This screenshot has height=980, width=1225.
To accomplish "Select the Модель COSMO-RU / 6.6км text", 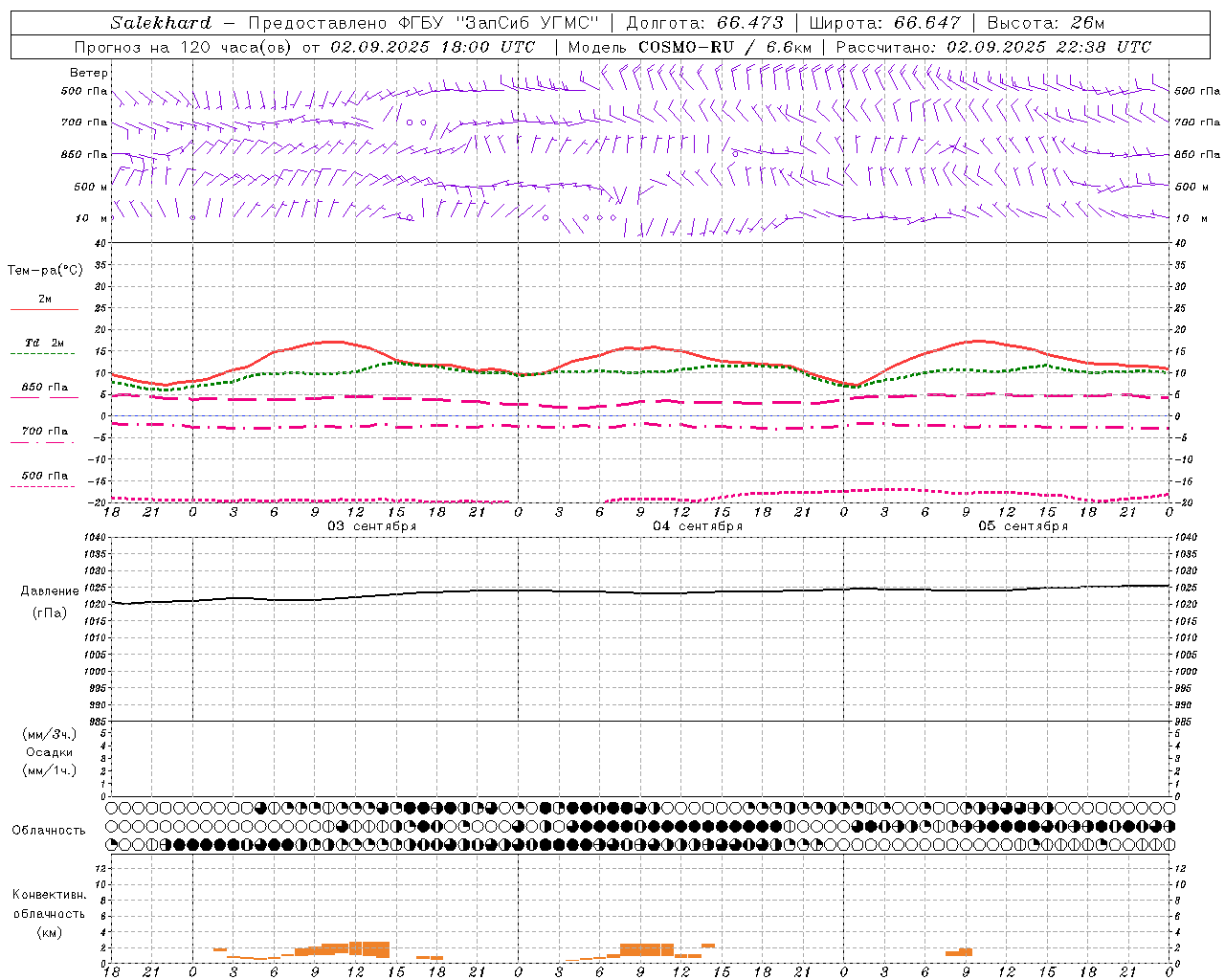I will pos(690,47).
